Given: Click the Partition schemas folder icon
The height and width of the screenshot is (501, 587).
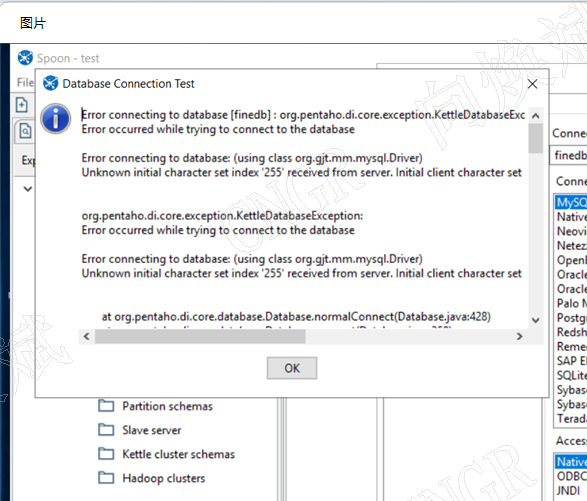Looking at the screenshot, I should (x=106, y=406).
